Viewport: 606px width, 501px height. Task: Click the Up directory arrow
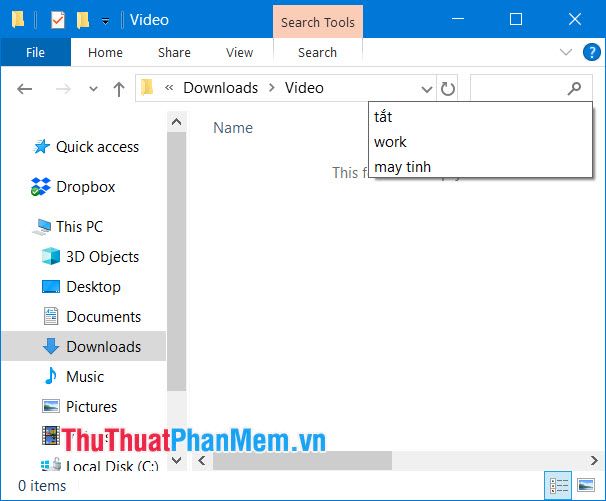pos(119,88)
